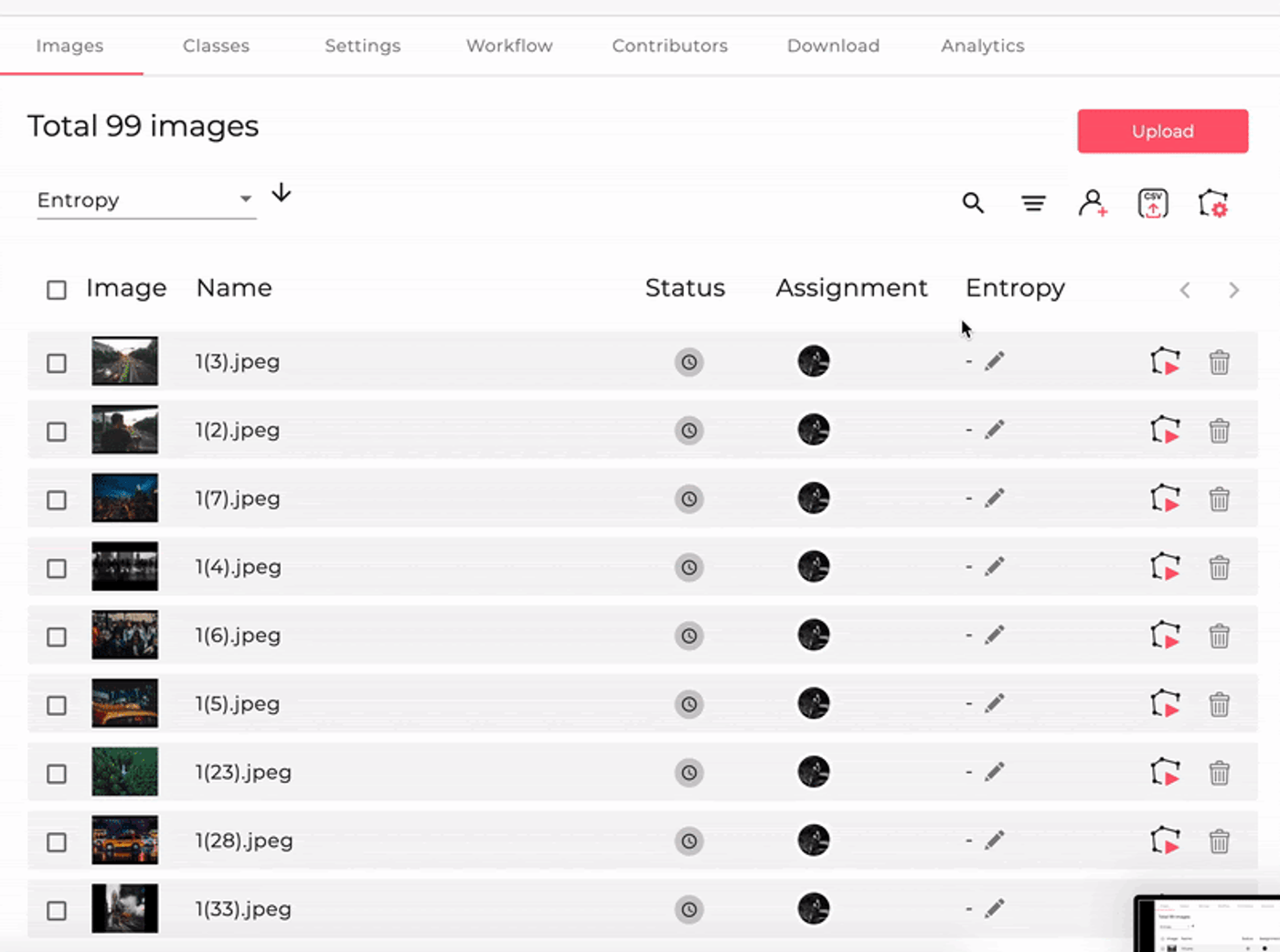
Task: Switch to the Classes tab
Action: [x=216, y=46]
